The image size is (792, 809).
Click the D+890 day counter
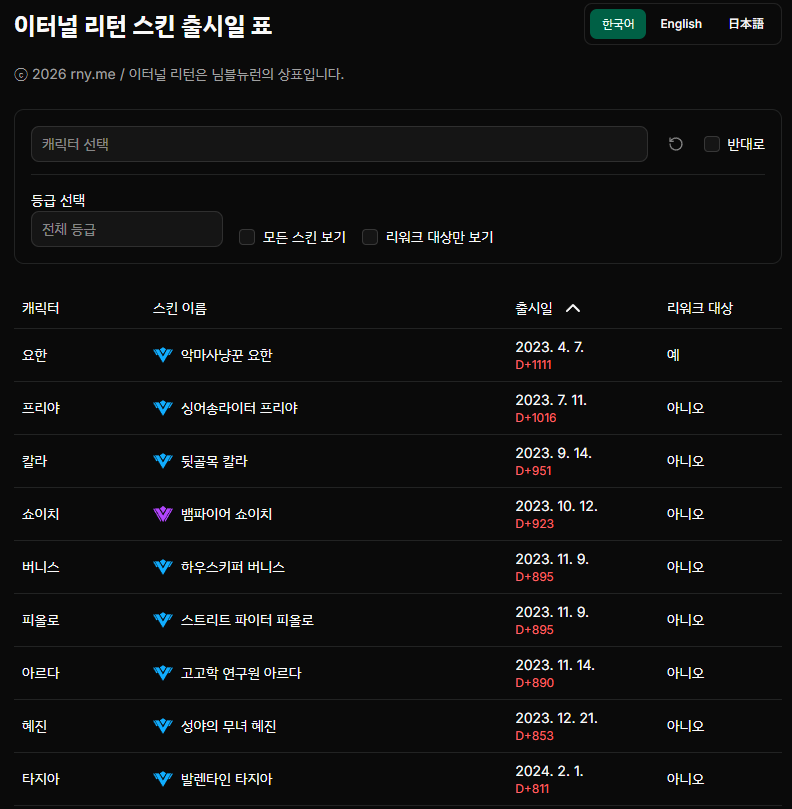[x=535, y=683]
